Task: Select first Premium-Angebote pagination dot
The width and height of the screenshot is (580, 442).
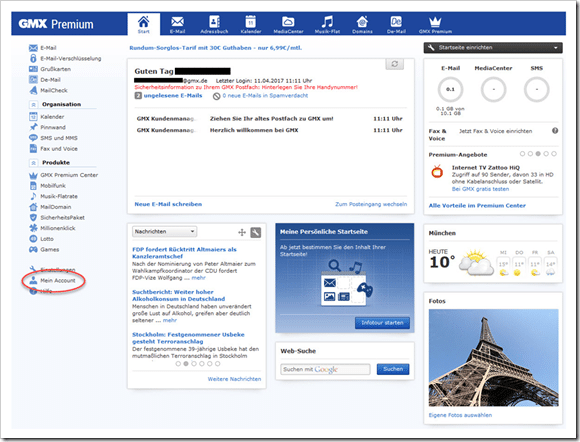Action: pos(522,154)
